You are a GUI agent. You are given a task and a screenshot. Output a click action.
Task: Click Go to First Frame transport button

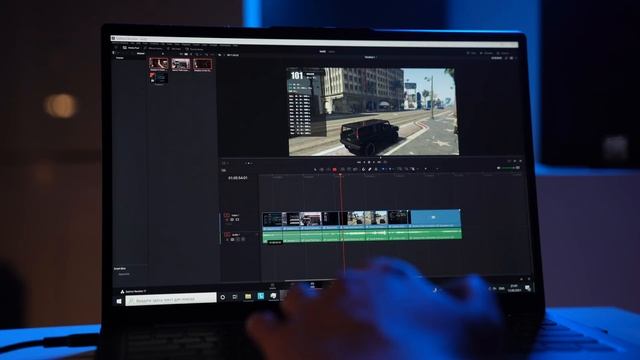[359, 162]
